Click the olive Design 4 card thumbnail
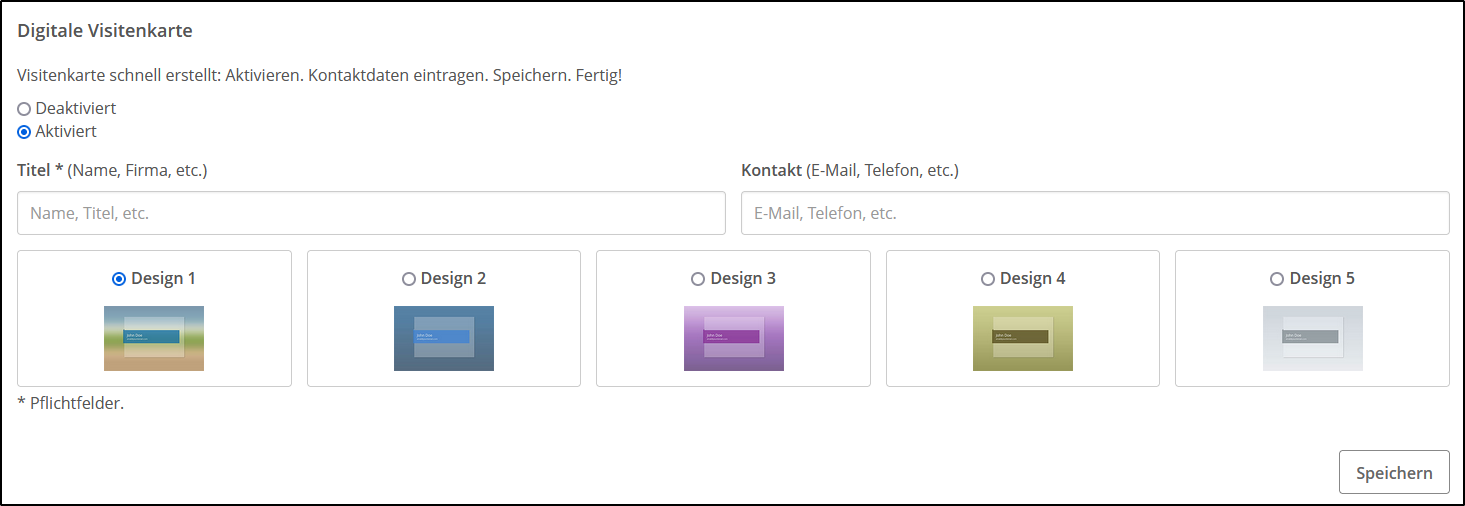 [1022, 338]
